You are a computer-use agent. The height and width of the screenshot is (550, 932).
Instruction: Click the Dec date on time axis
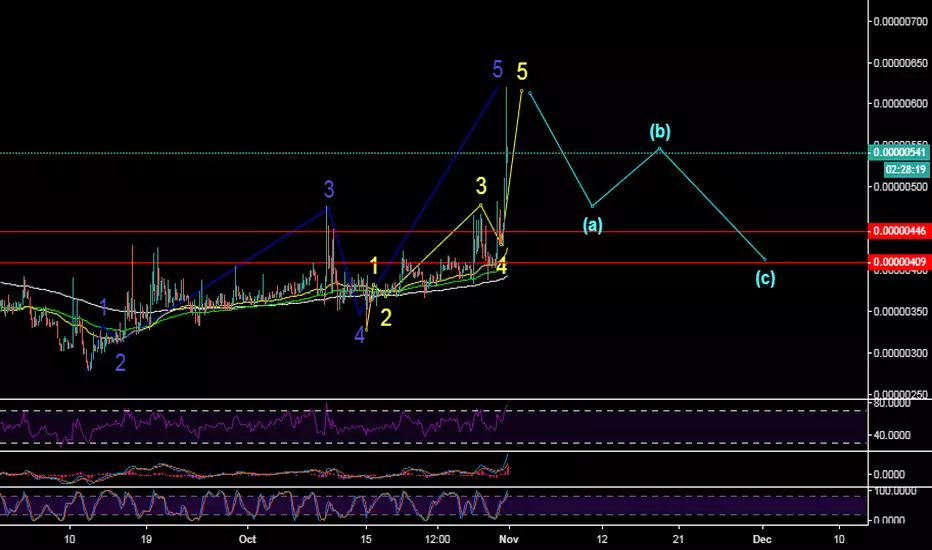[762, 539]
